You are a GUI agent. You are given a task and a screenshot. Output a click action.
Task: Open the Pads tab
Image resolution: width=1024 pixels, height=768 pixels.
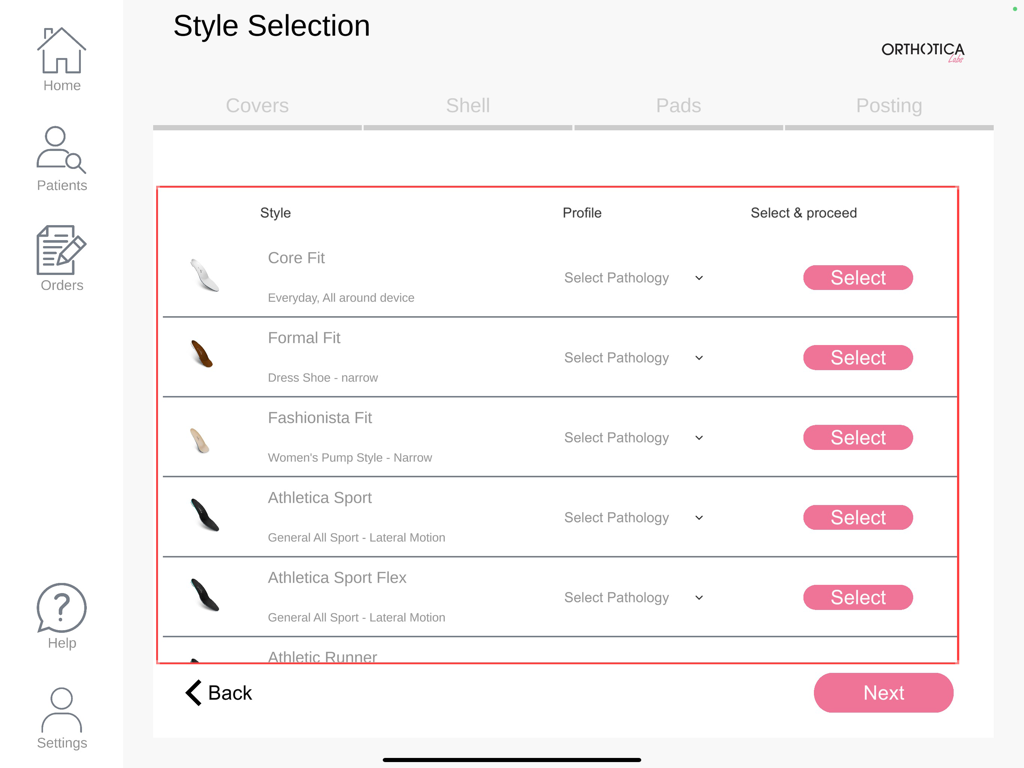point(678,105)
